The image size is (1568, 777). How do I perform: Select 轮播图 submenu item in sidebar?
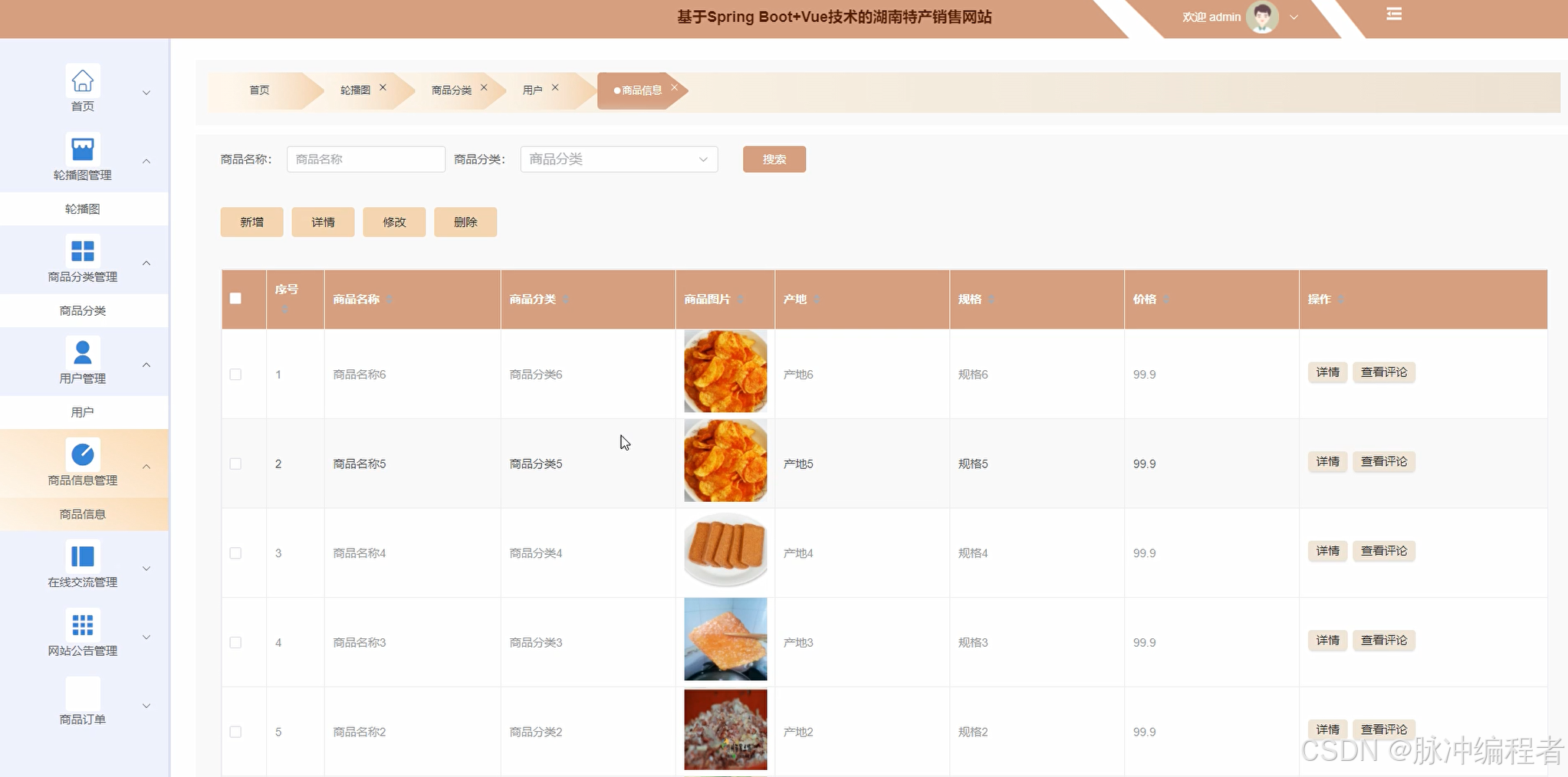pos(84,209)
